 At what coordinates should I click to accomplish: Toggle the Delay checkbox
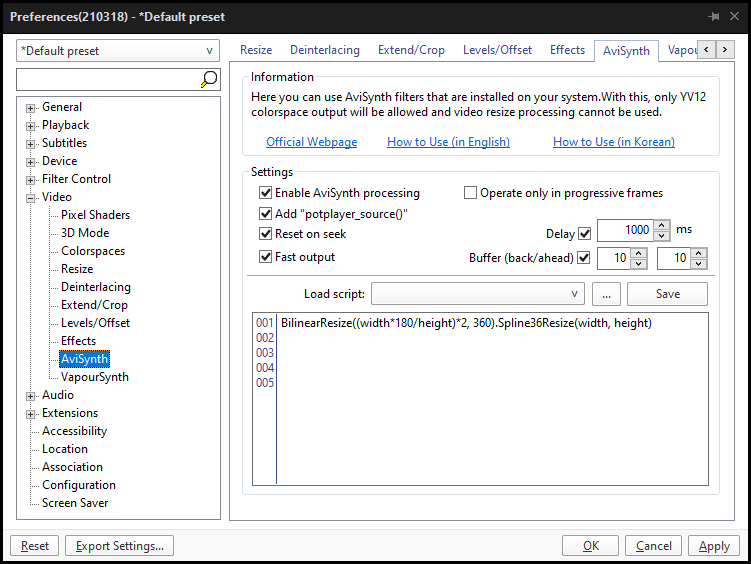(584, 234)
